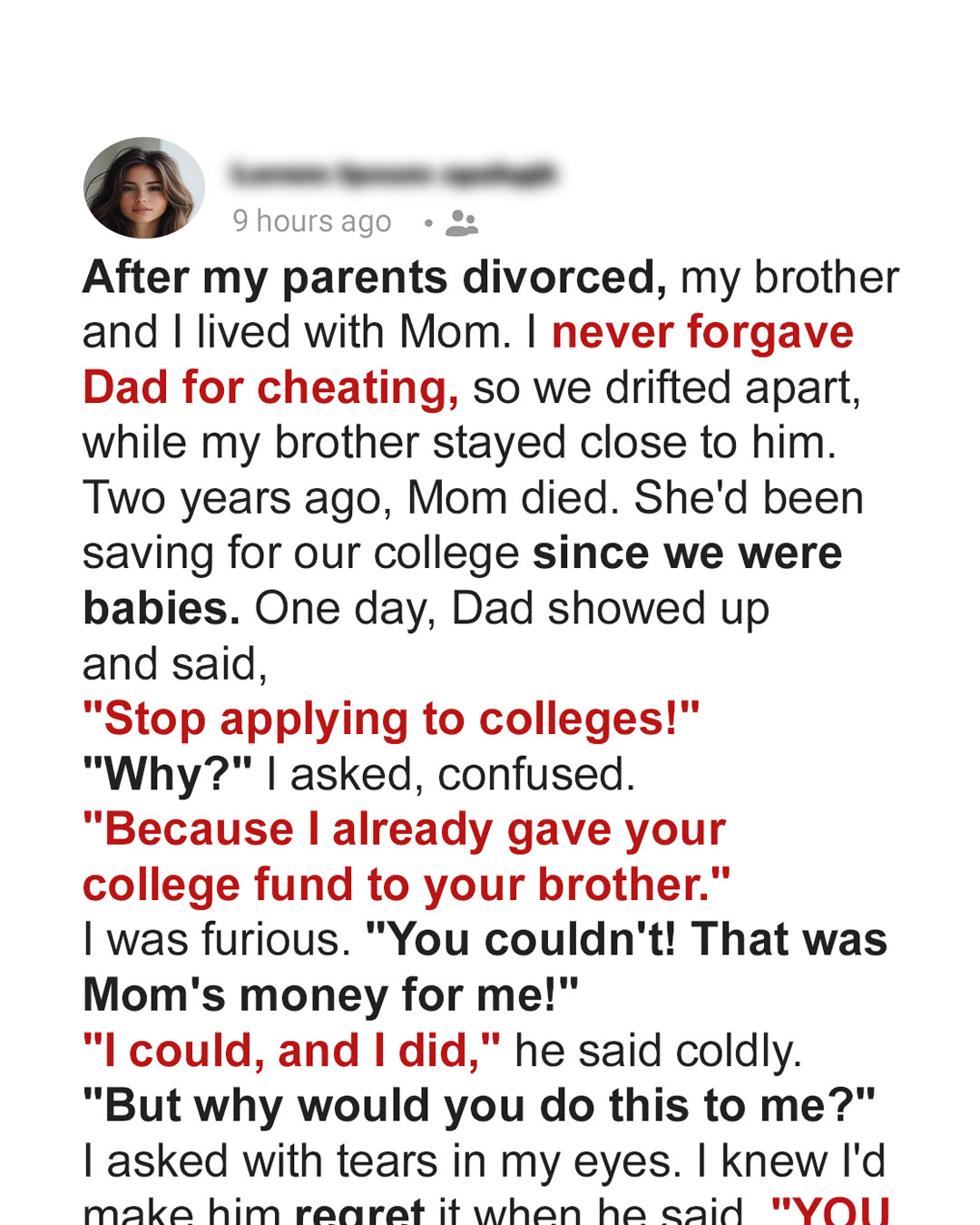Click 'Because I already gave your' line
The height and width of the screenshot is (1225, 980).
pos(405,830)
